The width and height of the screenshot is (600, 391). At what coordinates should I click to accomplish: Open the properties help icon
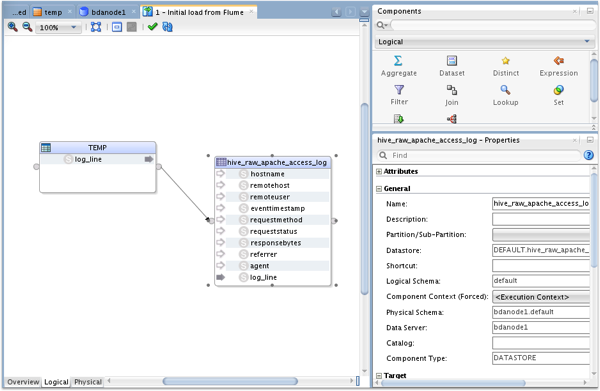589,155
